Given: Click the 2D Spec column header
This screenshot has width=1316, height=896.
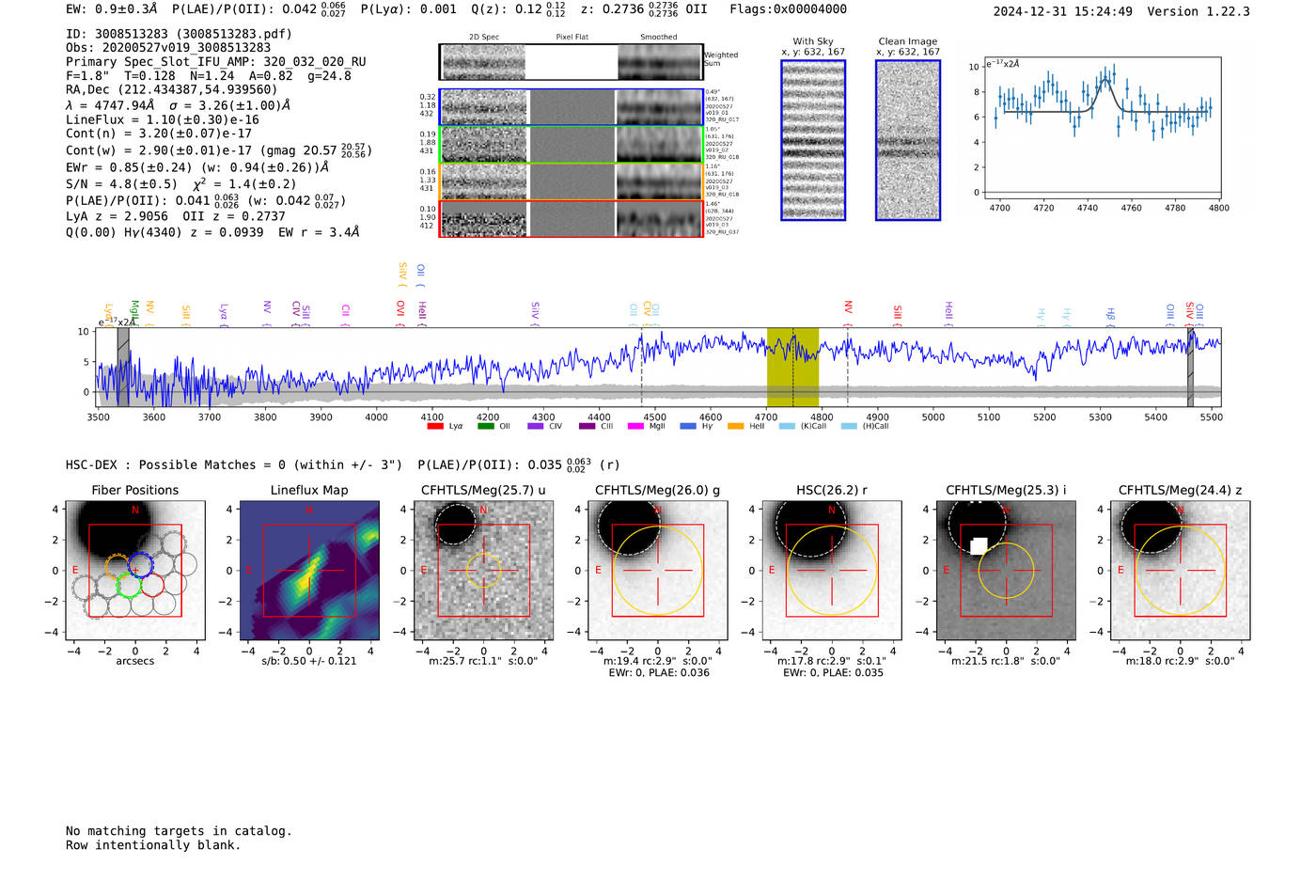Looking at the screenshot, I should coord(484,38).
